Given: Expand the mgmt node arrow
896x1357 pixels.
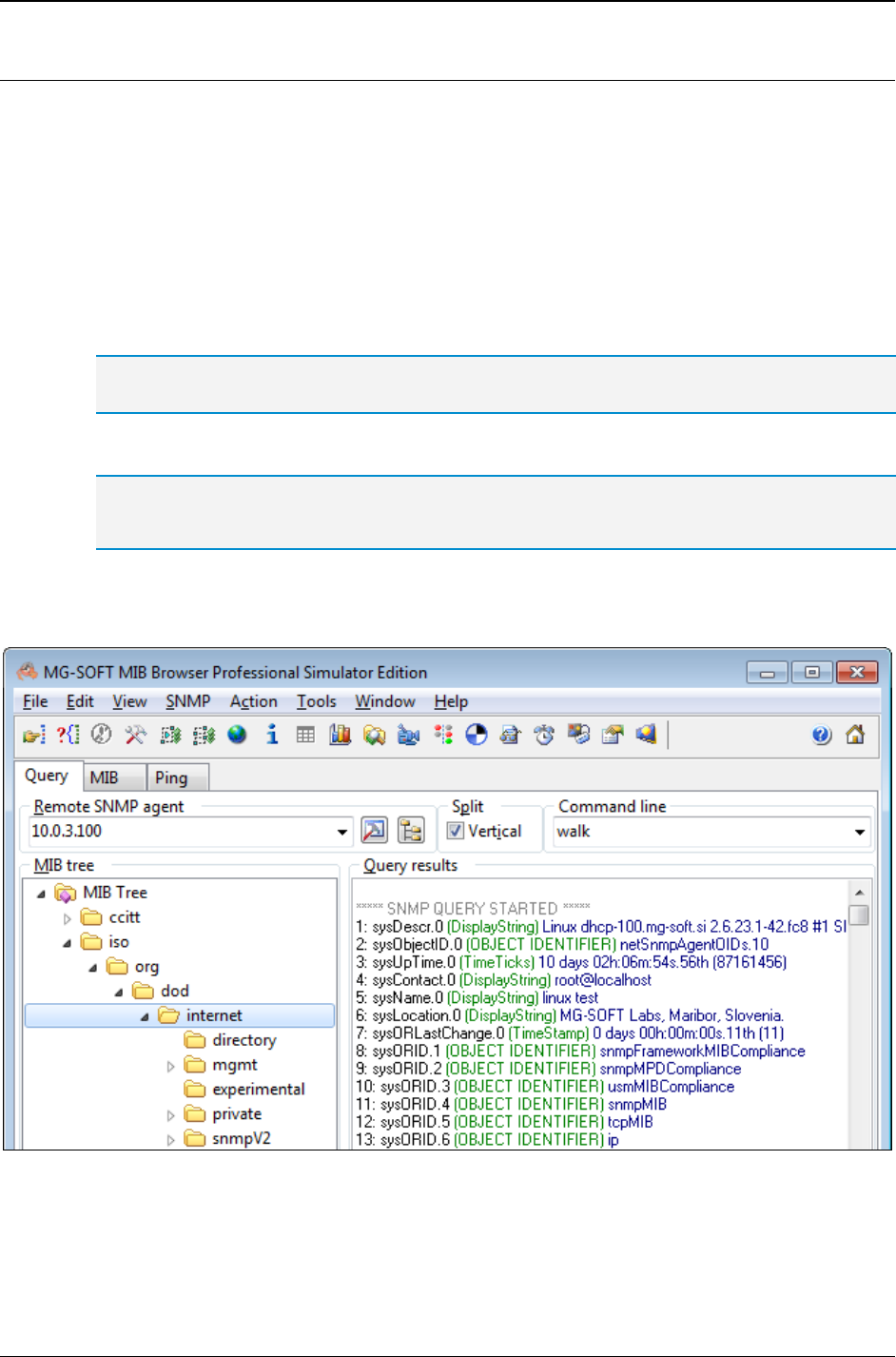Looking at the screenshot, I should [170, 1066].
